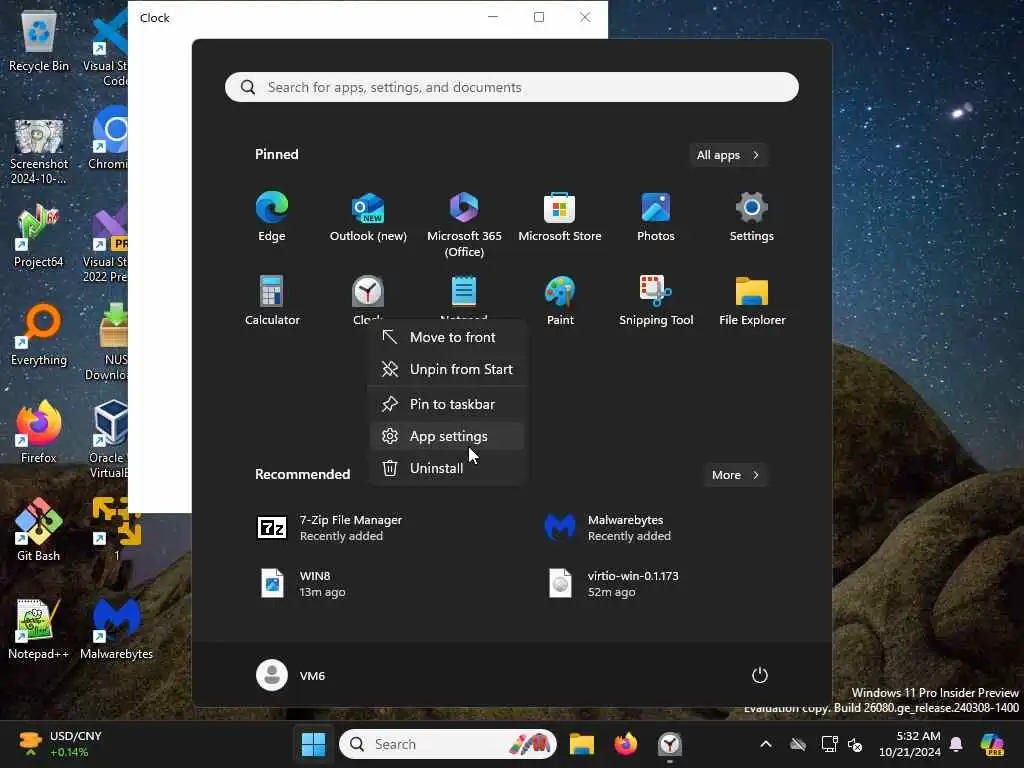Expand All apps list
Image resolution: width=1024 pixels, height=768 pixels.
coord(728,155)
